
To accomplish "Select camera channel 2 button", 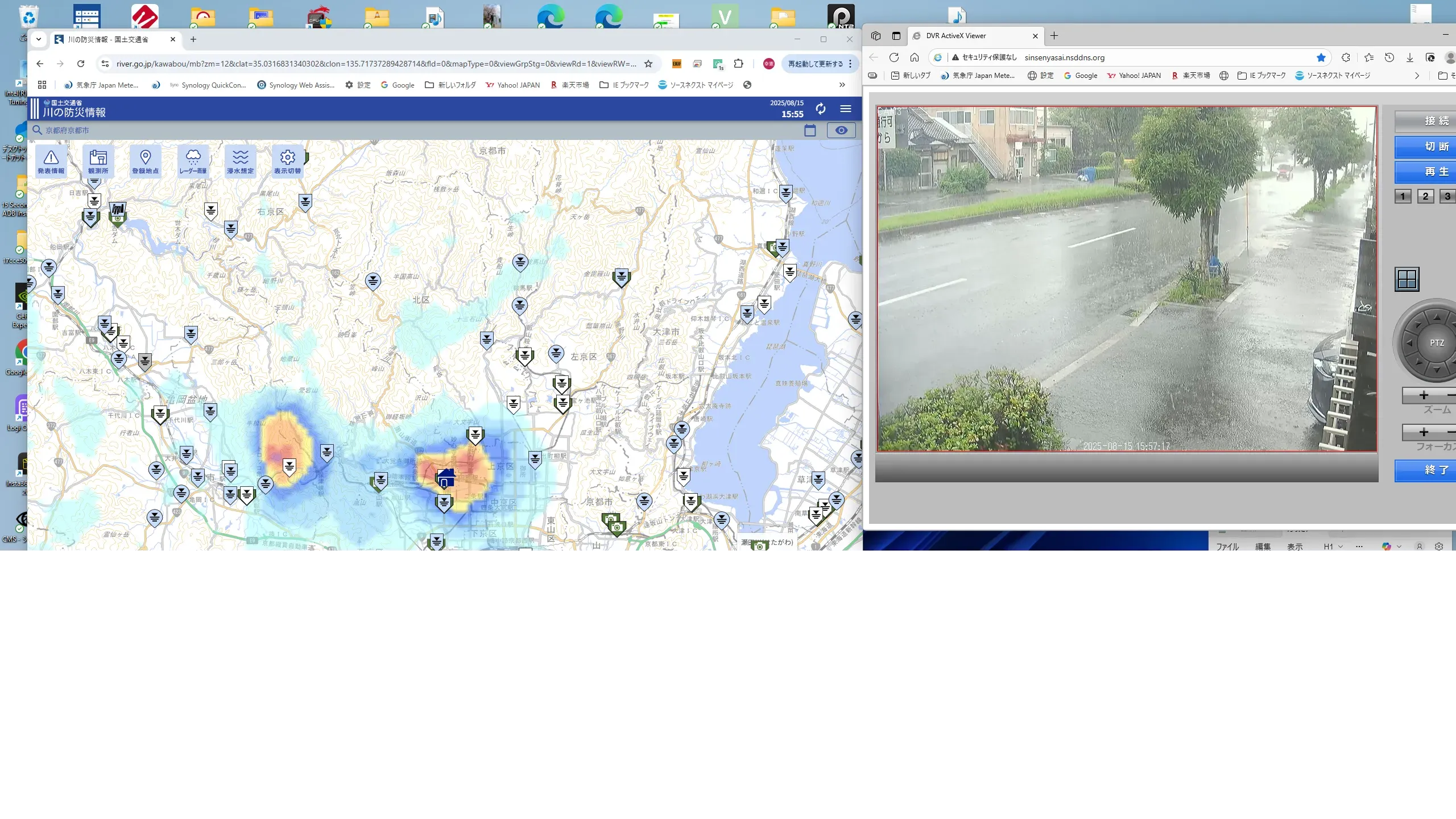I will 1425,196.
